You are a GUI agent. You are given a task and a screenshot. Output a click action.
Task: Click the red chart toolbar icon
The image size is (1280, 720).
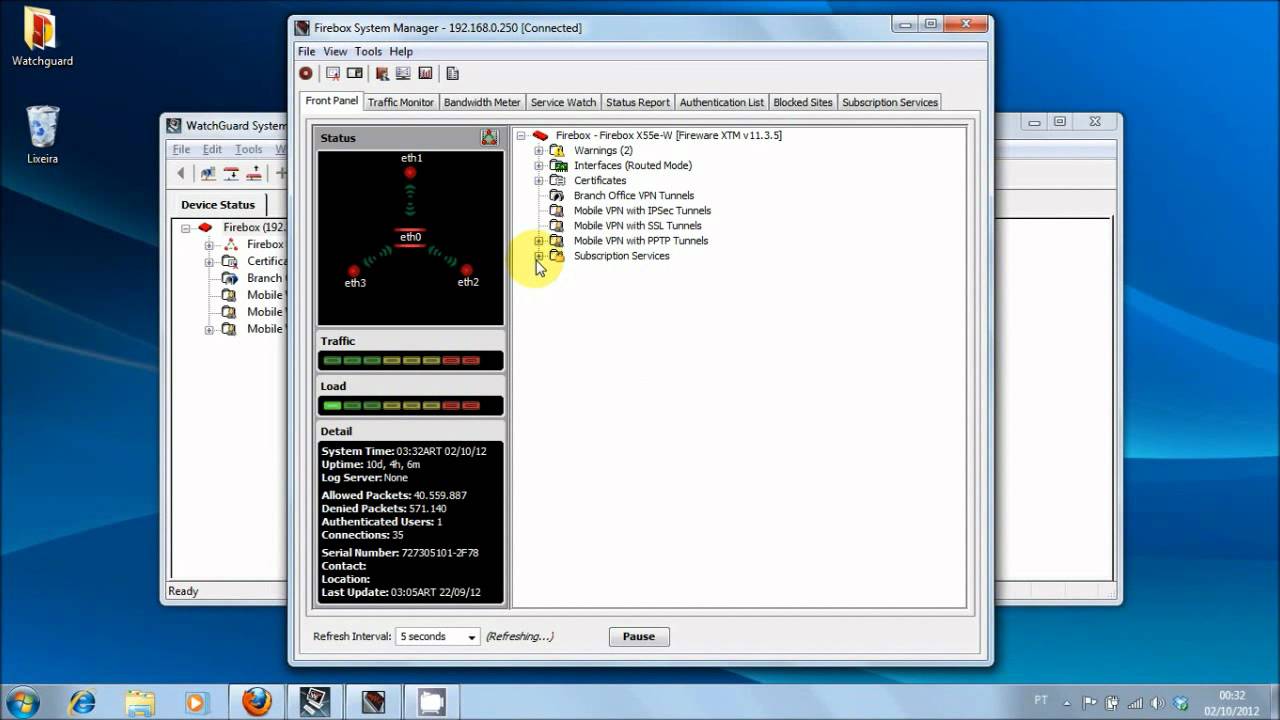point(425,73)
